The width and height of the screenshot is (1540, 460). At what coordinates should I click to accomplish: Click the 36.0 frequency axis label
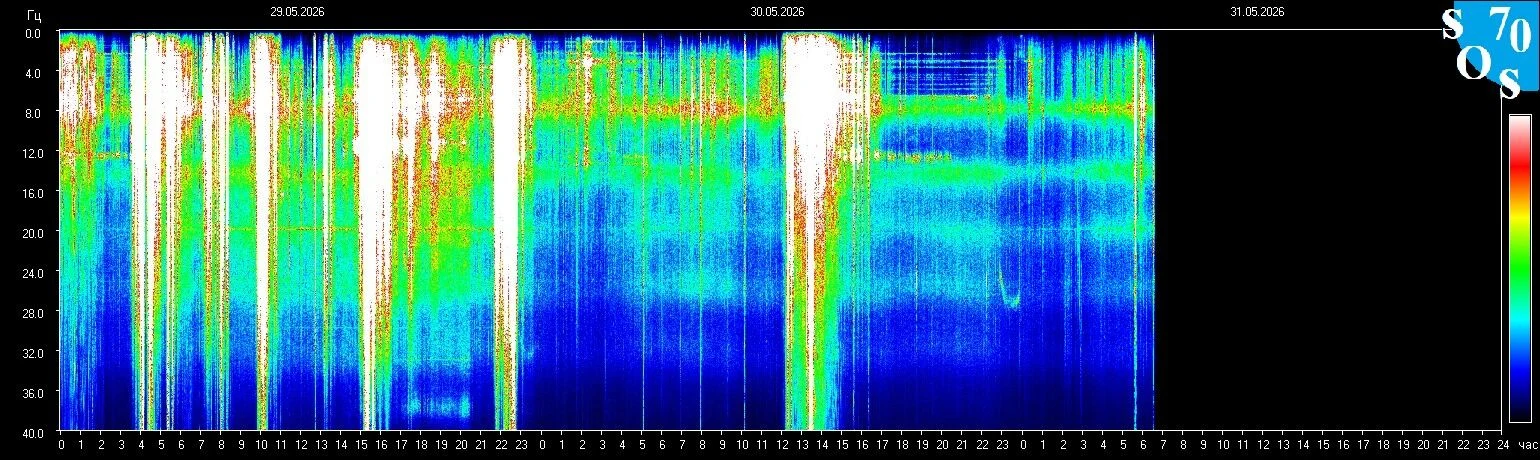tap(31, 393)
